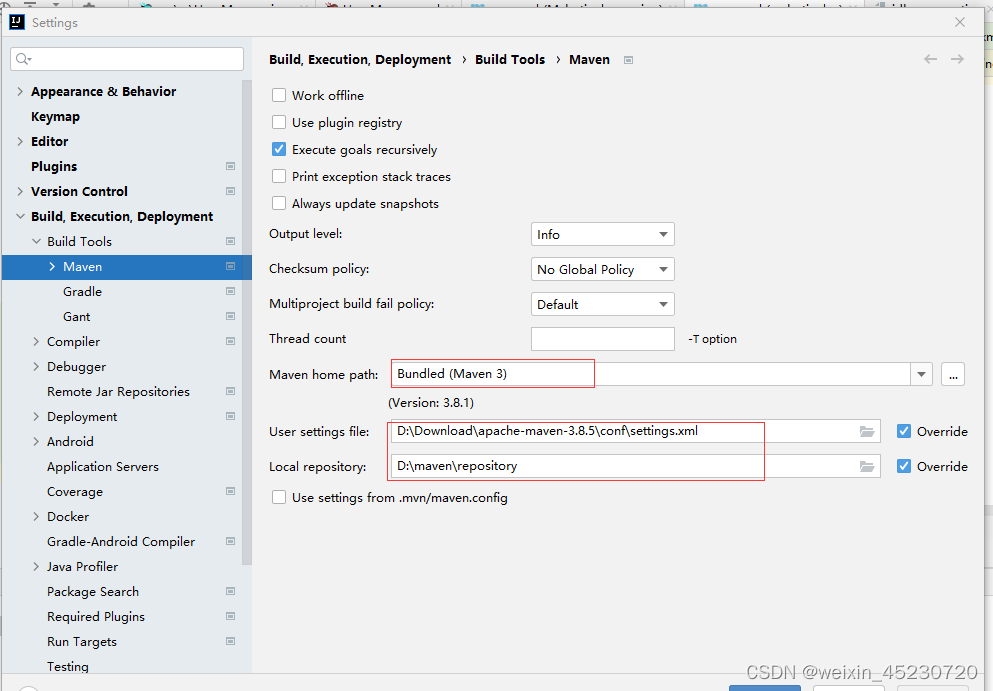Go forward with the right arrow
The width and height of the screenshot is (993, 691).
pyautogui.click(x=958, y=59)
